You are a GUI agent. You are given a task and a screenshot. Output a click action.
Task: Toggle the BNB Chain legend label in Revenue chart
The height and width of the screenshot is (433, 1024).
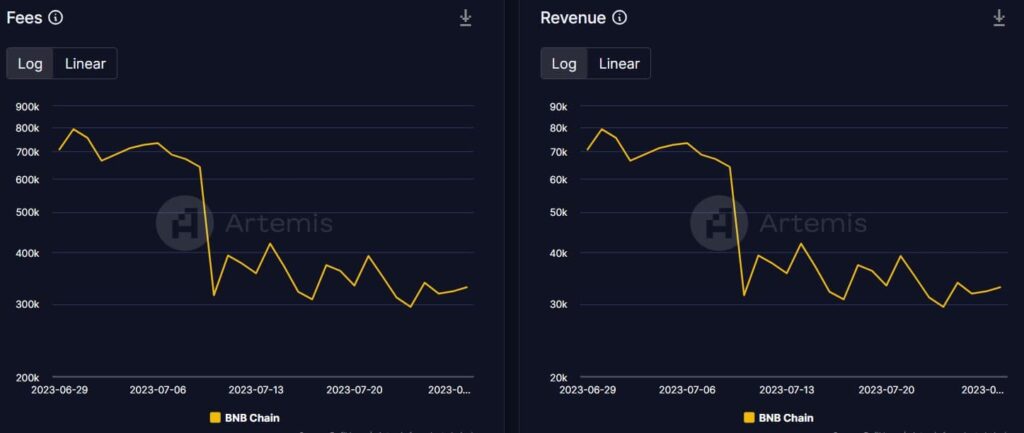[786, 417]
